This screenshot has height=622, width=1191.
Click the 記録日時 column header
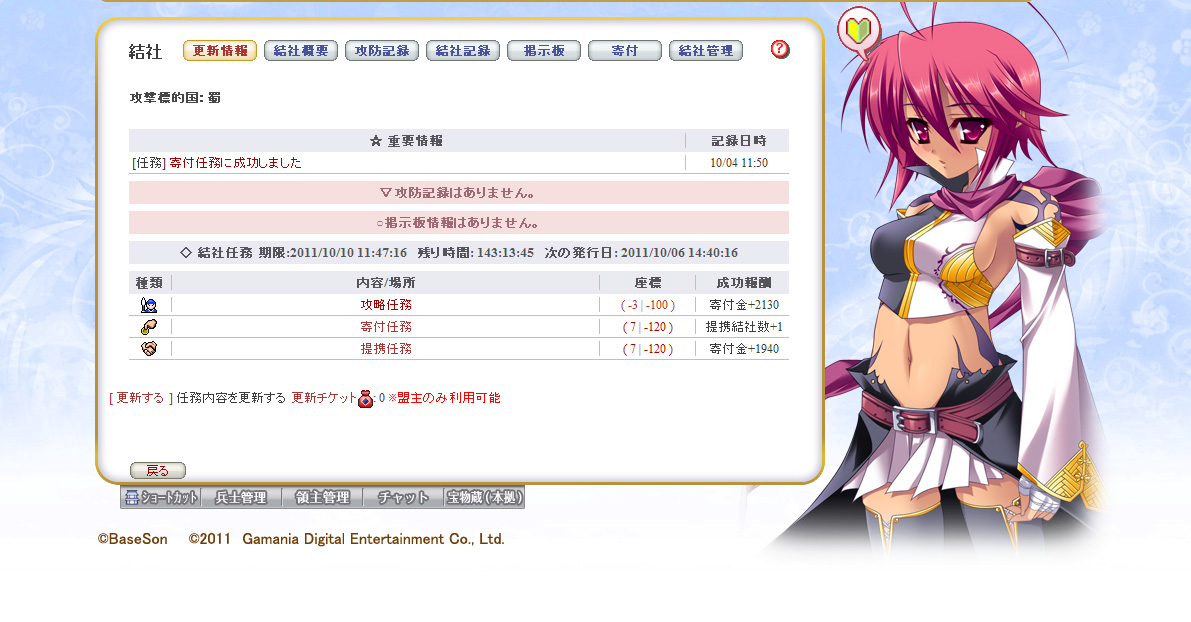click(738, 141)
